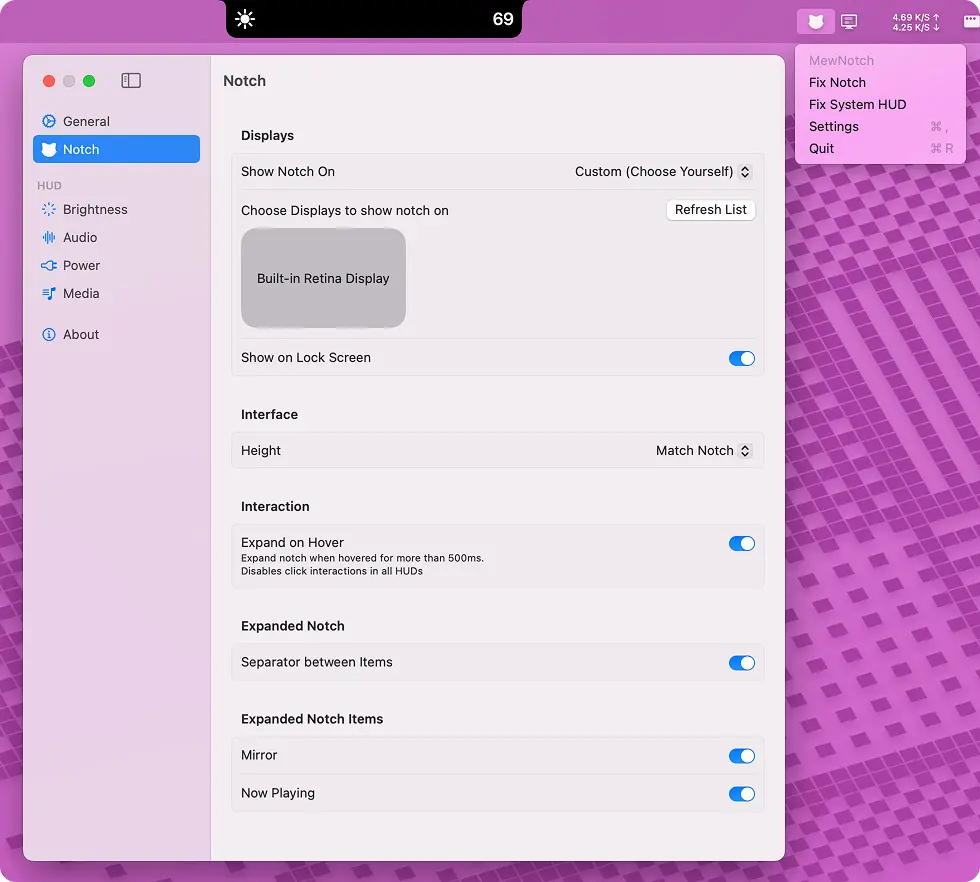Click the network speed indicator in menu bar
The height and width of the screenshot is (882, 980).
click(916, 22)
